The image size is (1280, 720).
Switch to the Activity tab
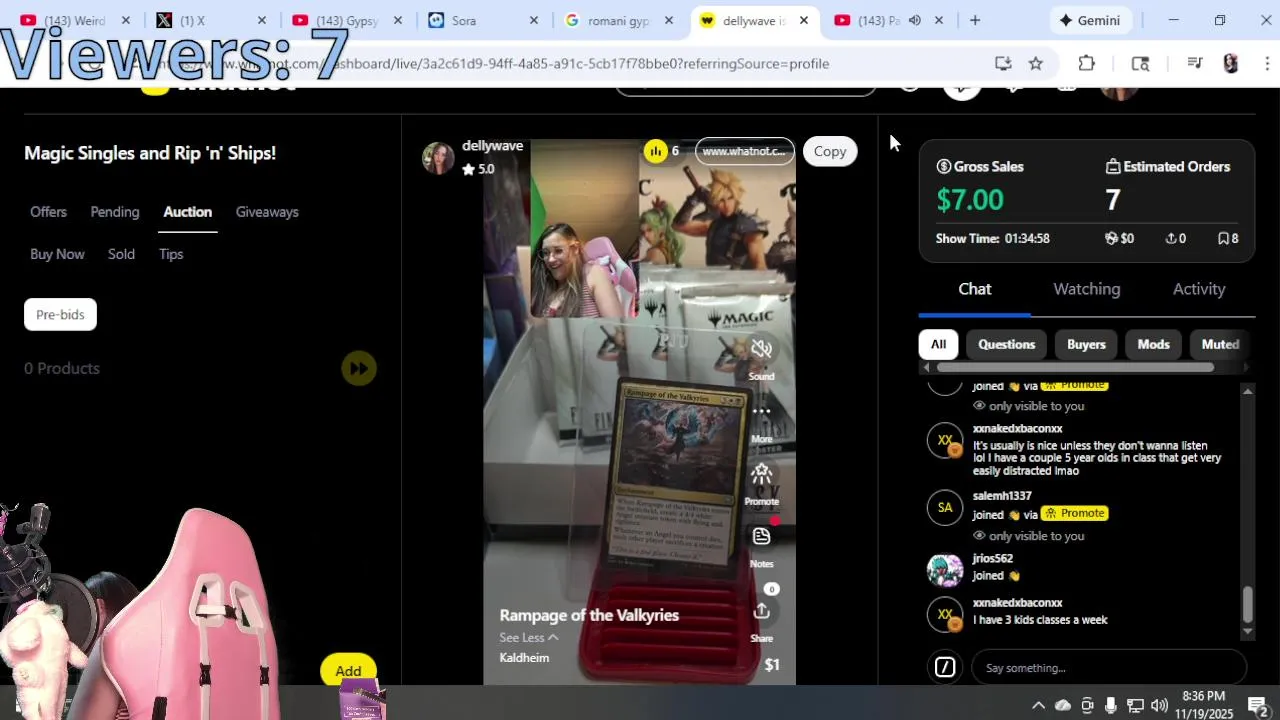tap(1199, 289)
